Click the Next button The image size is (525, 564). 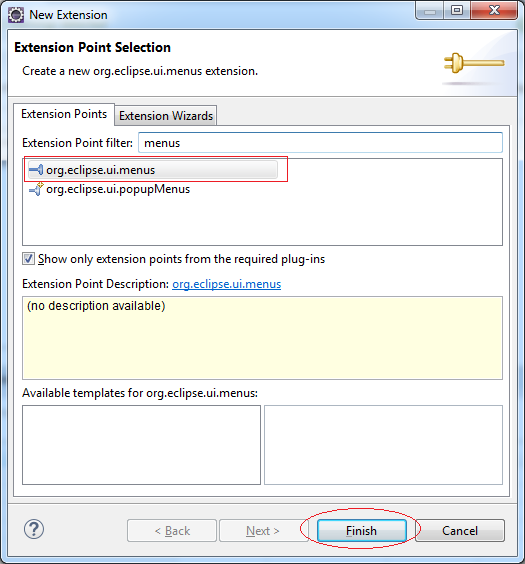pyautogui.click(x=263, y=530)
